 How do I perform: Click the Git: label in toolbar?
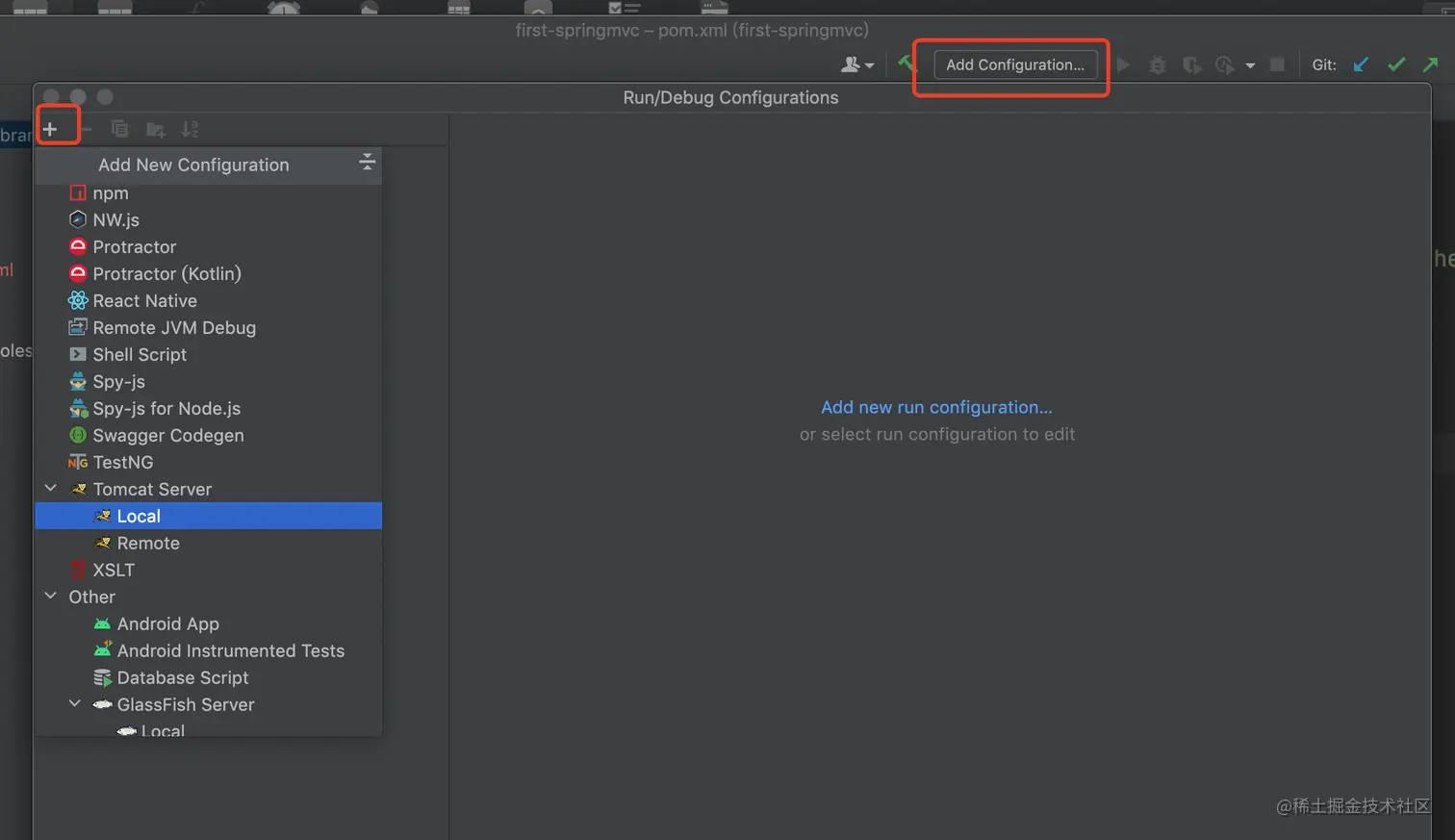(x=1324, y=64)
